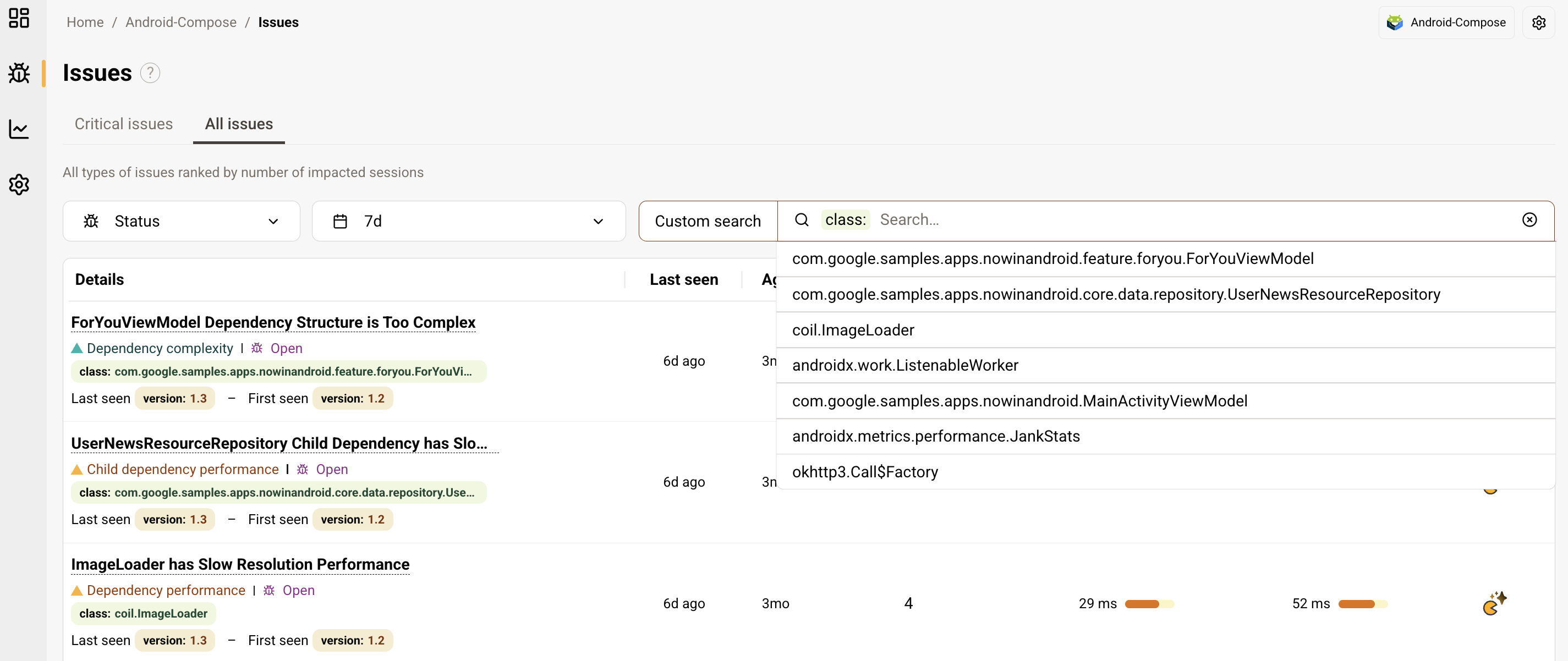Select okhttp3.Call$Factory suggestion
The image size is (1568, 661).
coord(864,472)
